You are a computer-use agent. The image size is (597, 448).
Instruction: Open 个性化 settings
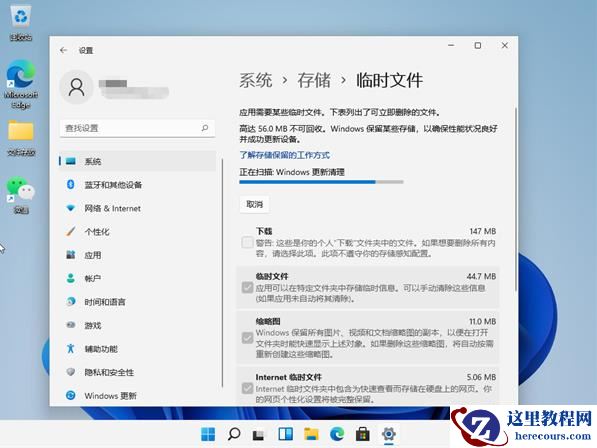(137, 231)
